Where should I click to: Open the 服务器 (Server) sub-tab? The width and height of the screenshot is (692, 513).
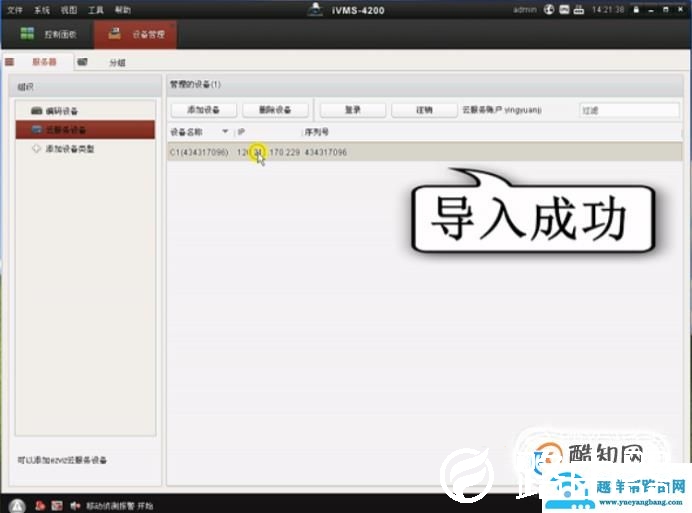pos(44,62)
